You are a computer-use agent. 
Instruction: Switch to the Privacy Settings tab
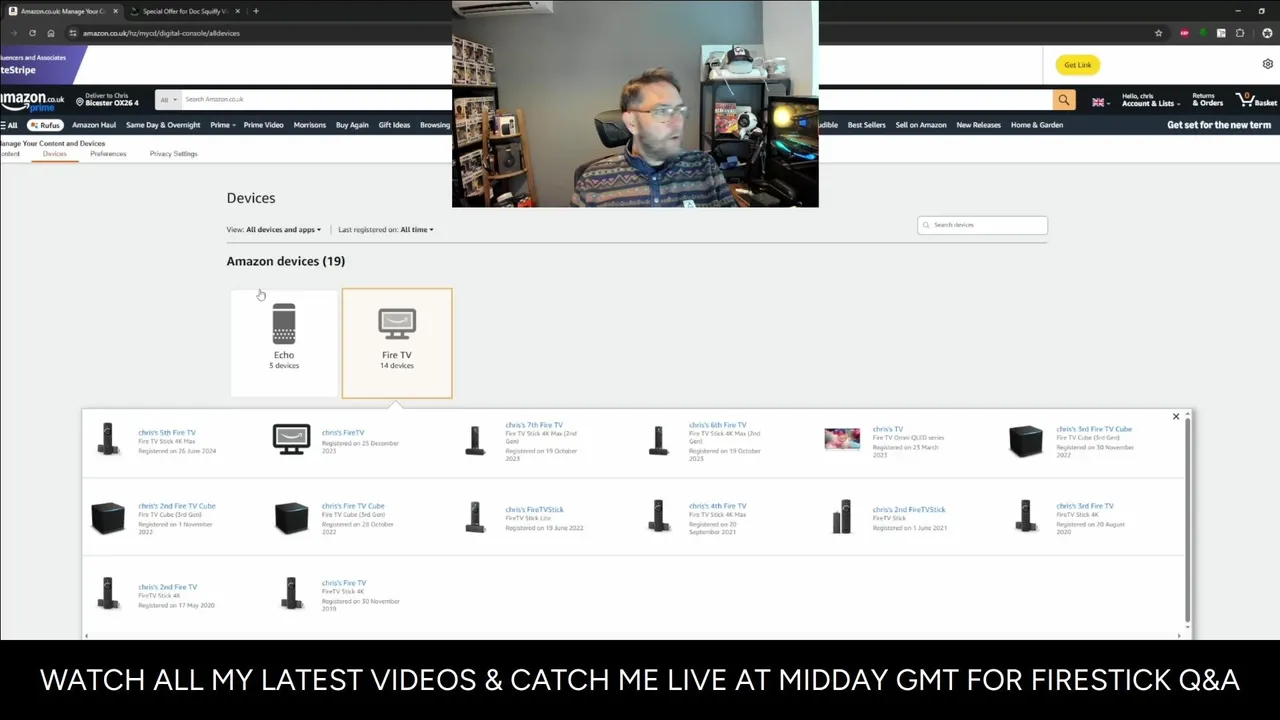coord(173,154)
